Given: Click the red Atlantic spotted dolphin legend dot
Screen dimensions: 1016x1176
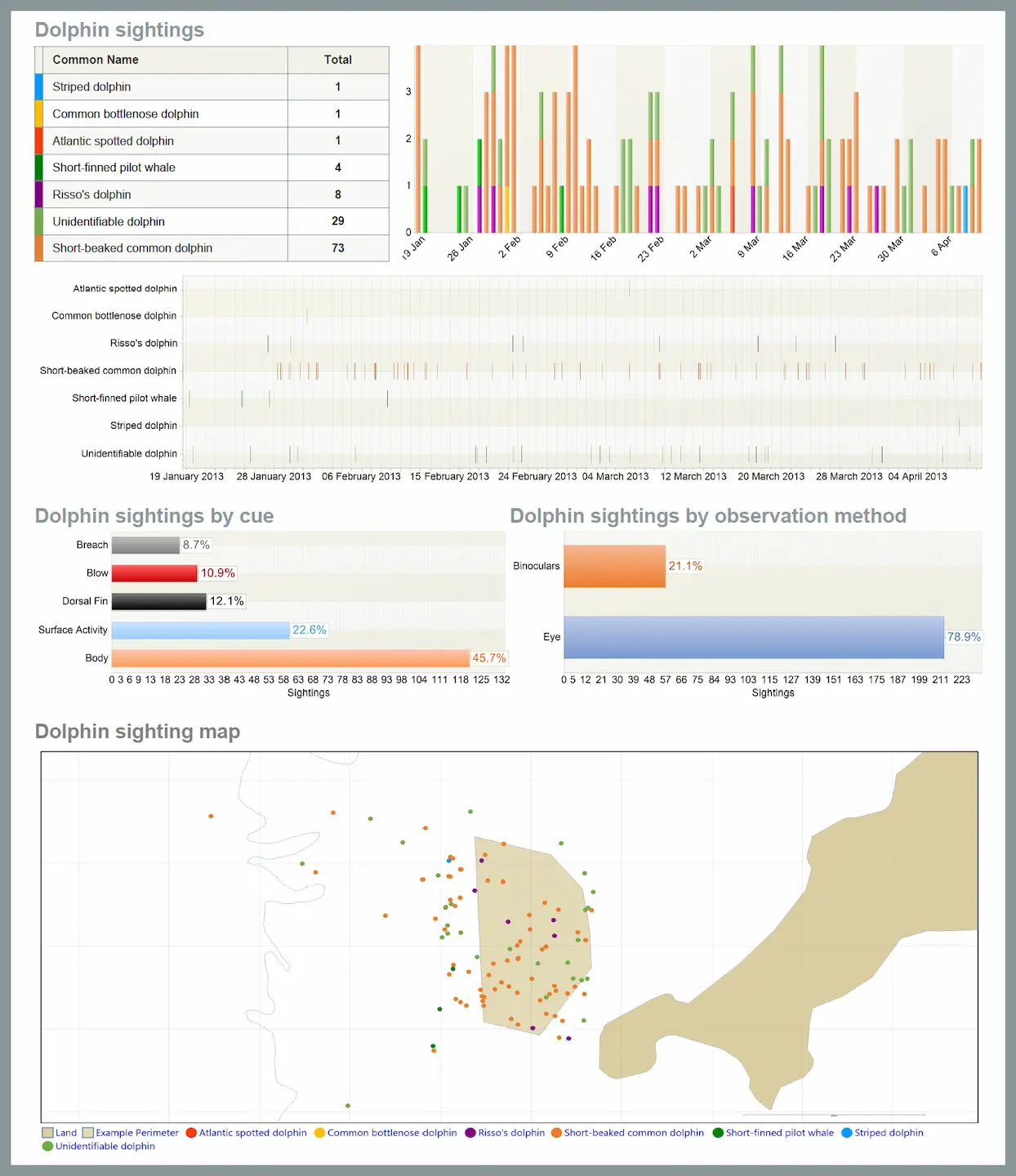Looking at the screenshot, I should pos(191,1133).
